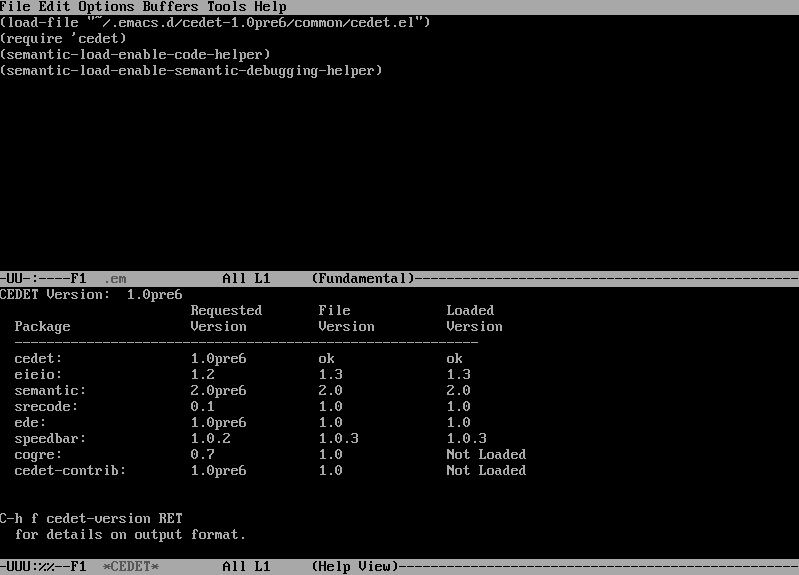This screenshot has height=575, width=799.
Task: Click 'All L1' in the lower mode line
Action: [246, 567]
